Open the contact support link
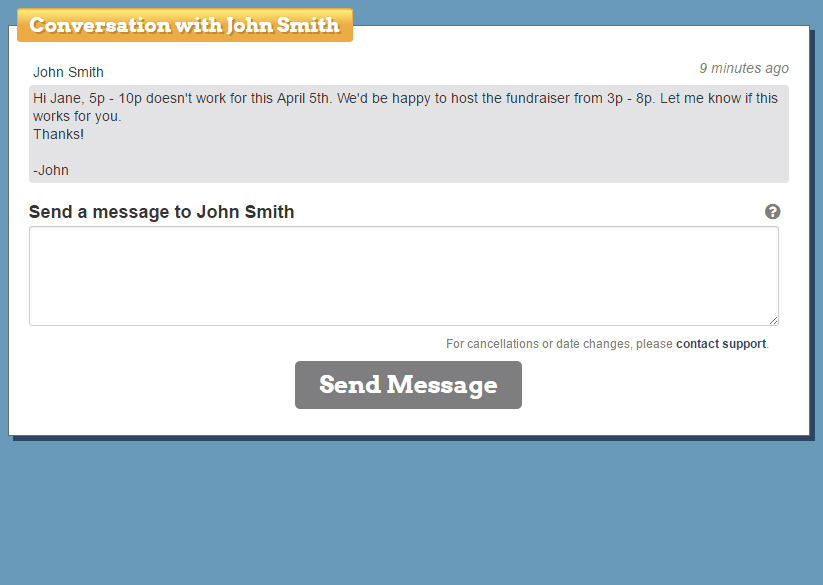This screenshot has width=823, height=585. [x=720, y=344]
